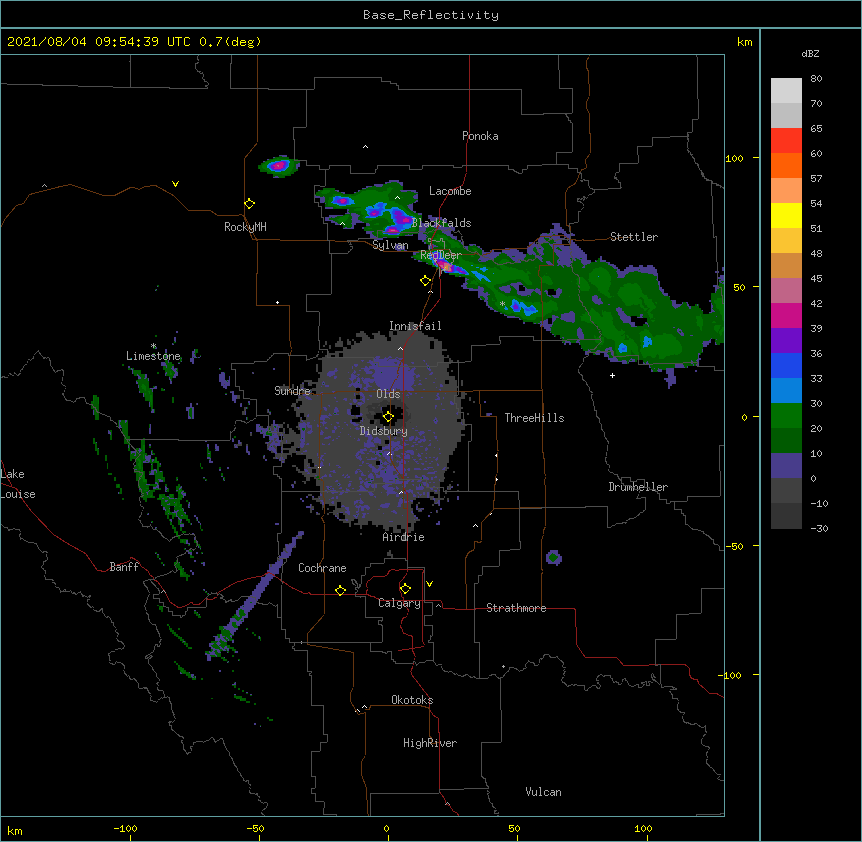The height and width of the screenshot is (842, 862).
Task: Select the Blackfalds label
Action: (x=441, y=223)
